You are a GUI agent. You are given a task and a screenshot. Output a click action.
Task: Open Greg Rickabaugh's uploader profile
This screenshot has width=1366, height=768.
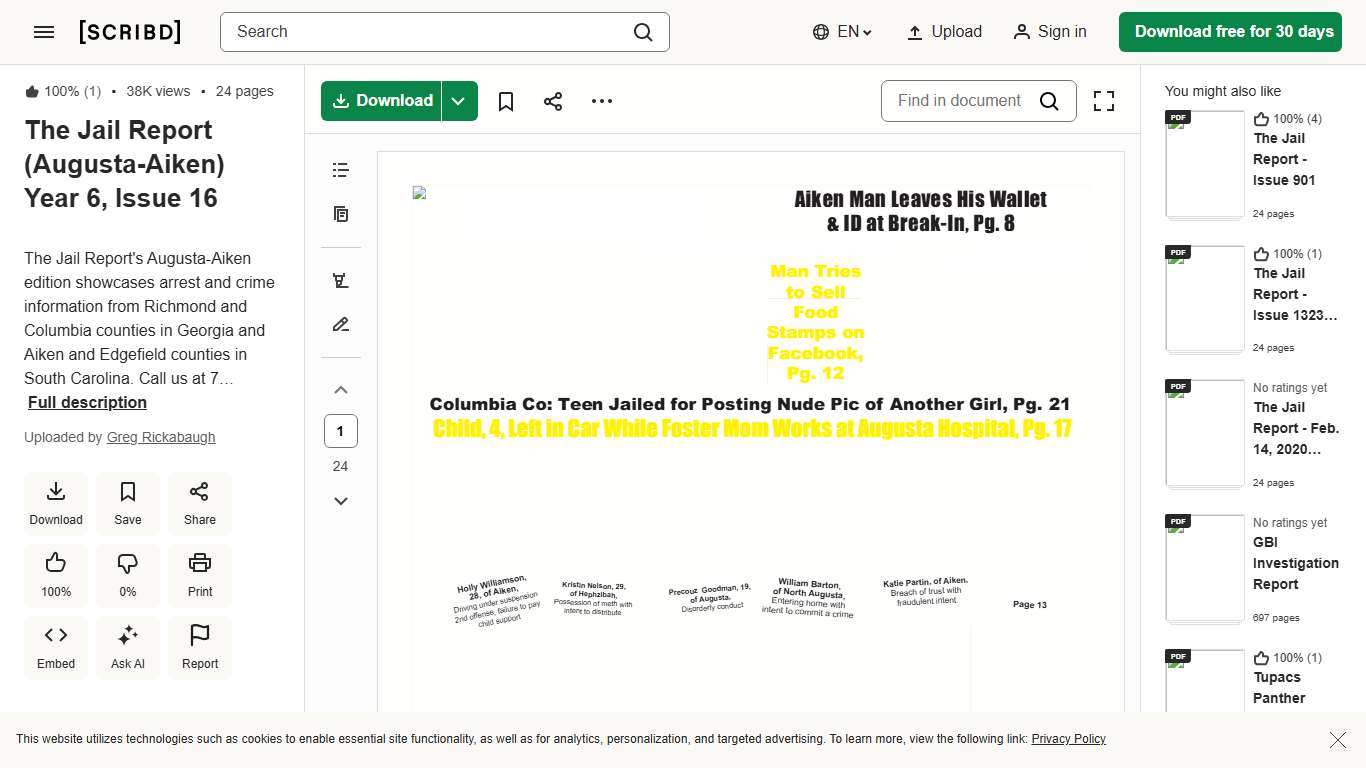coord(161,437)
